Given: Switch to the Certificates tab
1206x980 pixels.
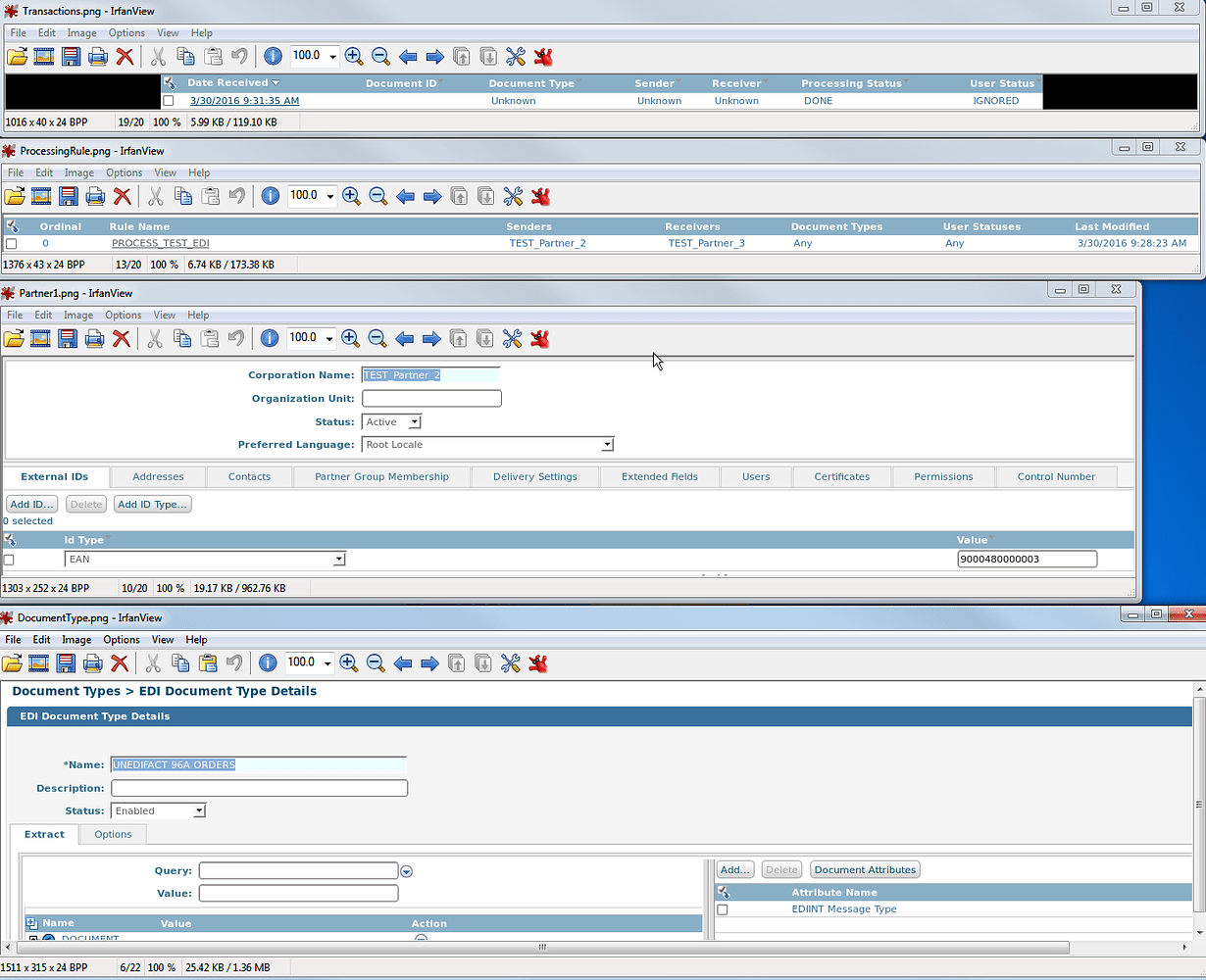Looking at the screenshot, I should tap(842, 477).
